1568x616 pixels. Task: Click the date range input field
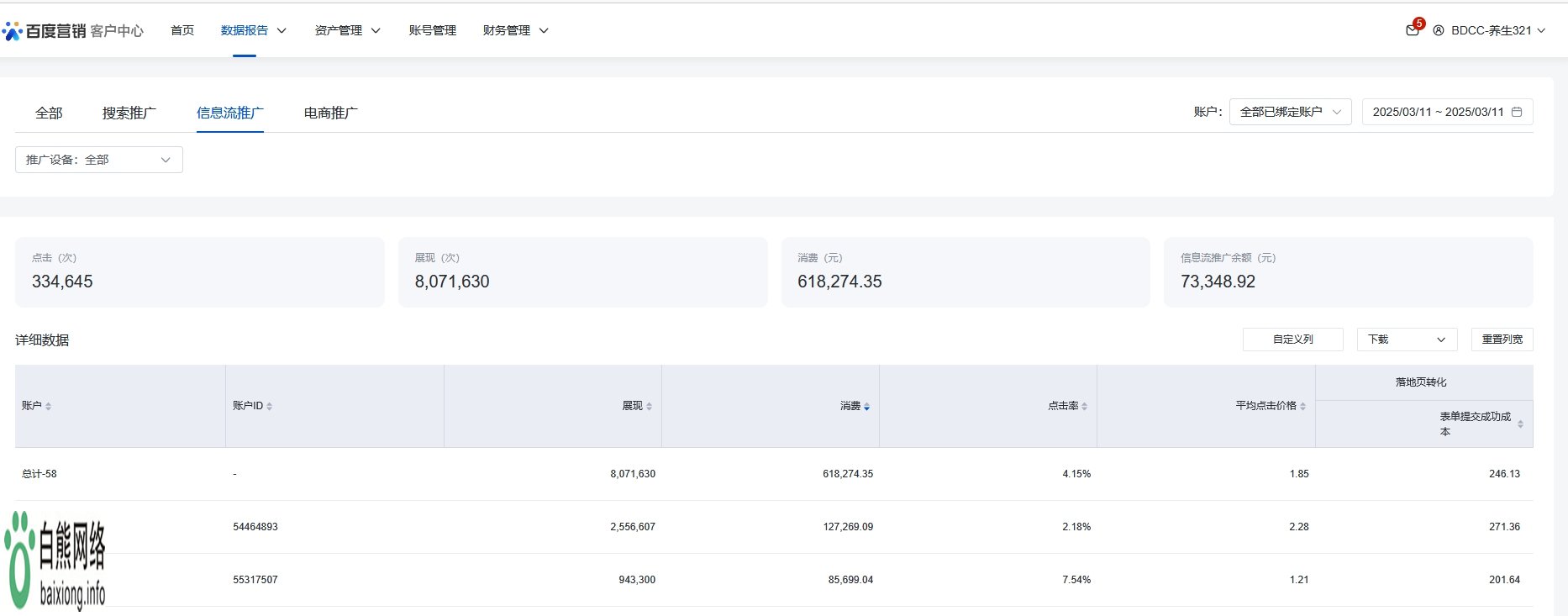click(1437, 112)
